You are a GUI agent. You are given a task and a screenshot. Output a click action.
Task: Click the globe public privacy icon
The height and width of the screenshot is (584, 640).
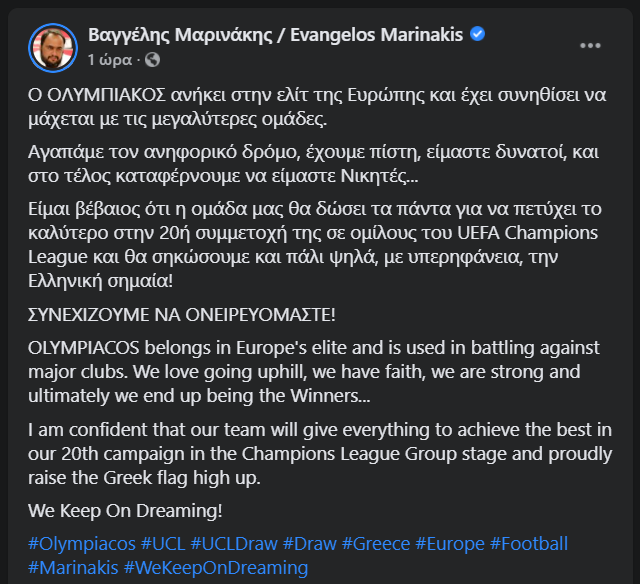(152, 60)
